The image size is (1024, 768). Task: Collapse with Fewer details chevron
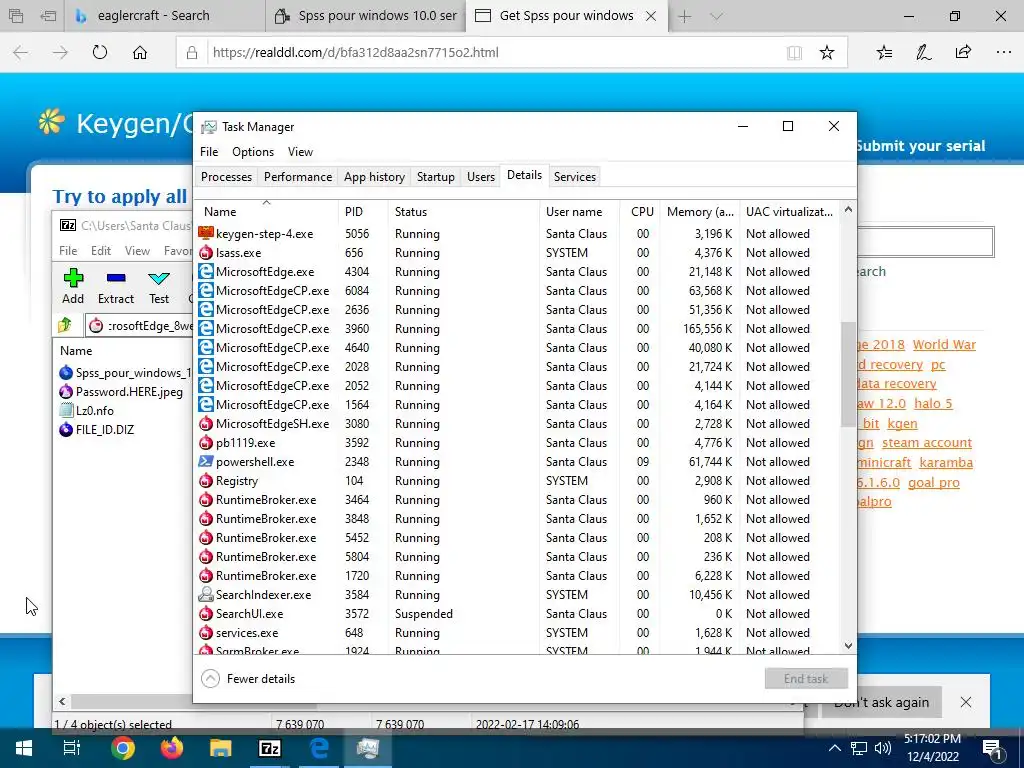tap(210, 679)
